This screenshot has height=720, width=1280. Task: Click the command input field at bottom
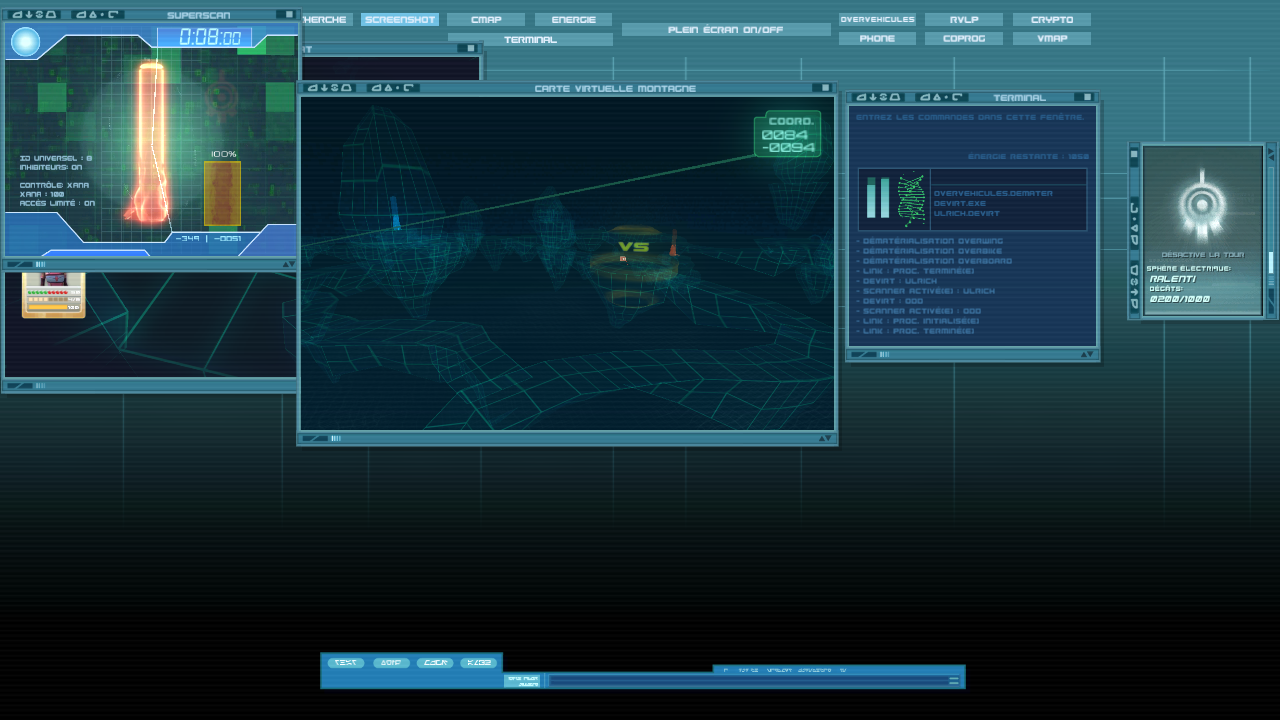[x=747, y=681]
